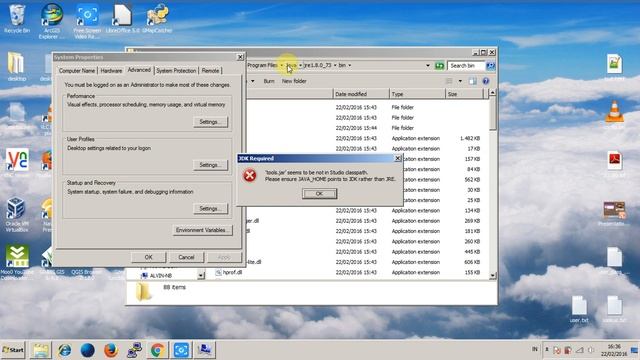Click the Start button on taskbar
Viewport: 640px width, 360px height.
(x=13, y=350)
